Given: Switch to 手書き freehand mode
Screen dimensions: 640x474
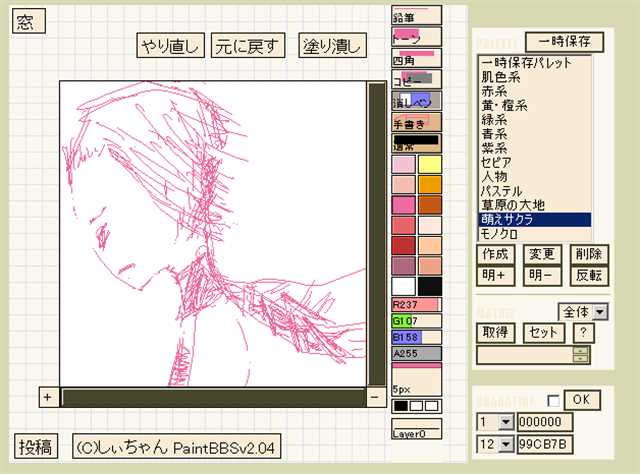Looking at the screenshot, I should click(416, 123).
